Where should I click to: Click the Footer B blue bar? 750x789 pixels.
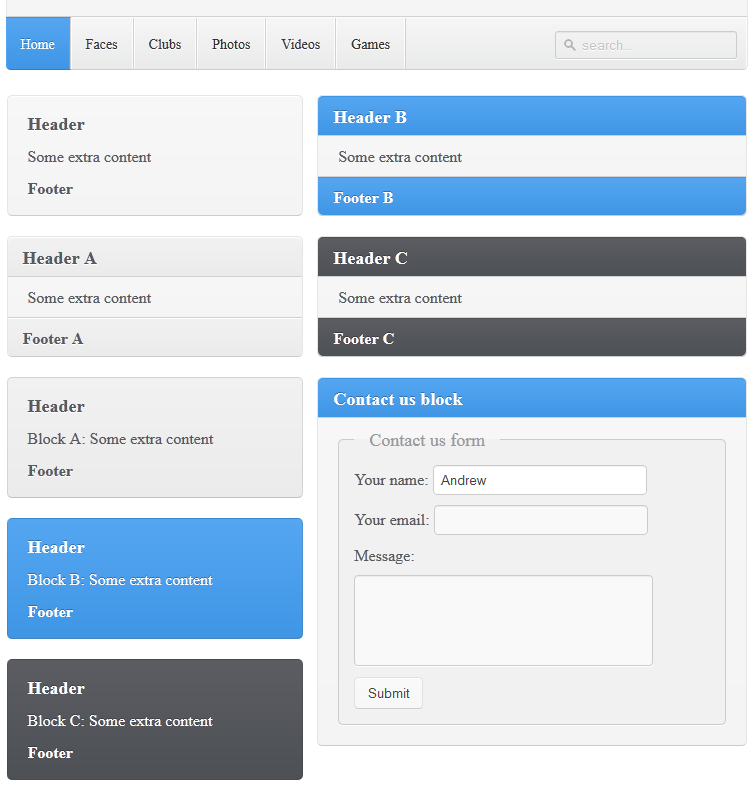[x=531, y=198]
